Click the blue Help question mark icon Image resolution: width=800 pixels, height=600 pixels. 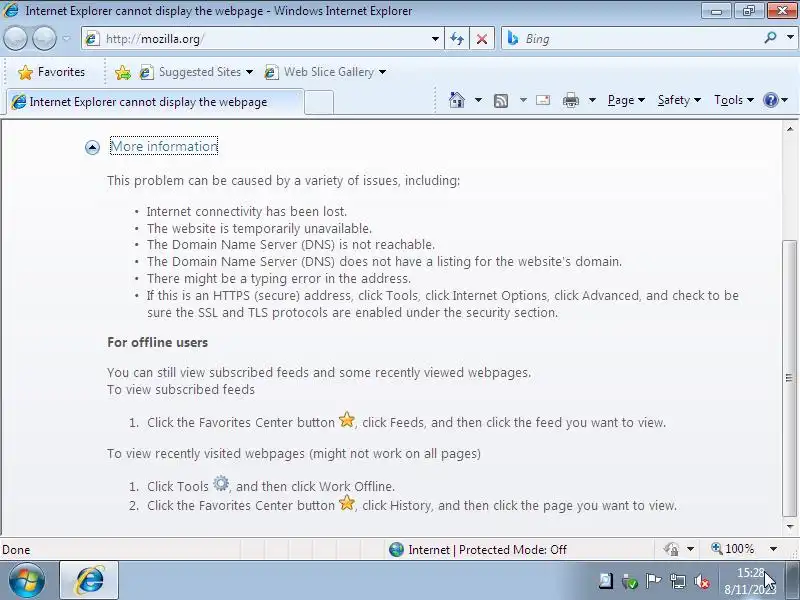(x=770, y=100)
